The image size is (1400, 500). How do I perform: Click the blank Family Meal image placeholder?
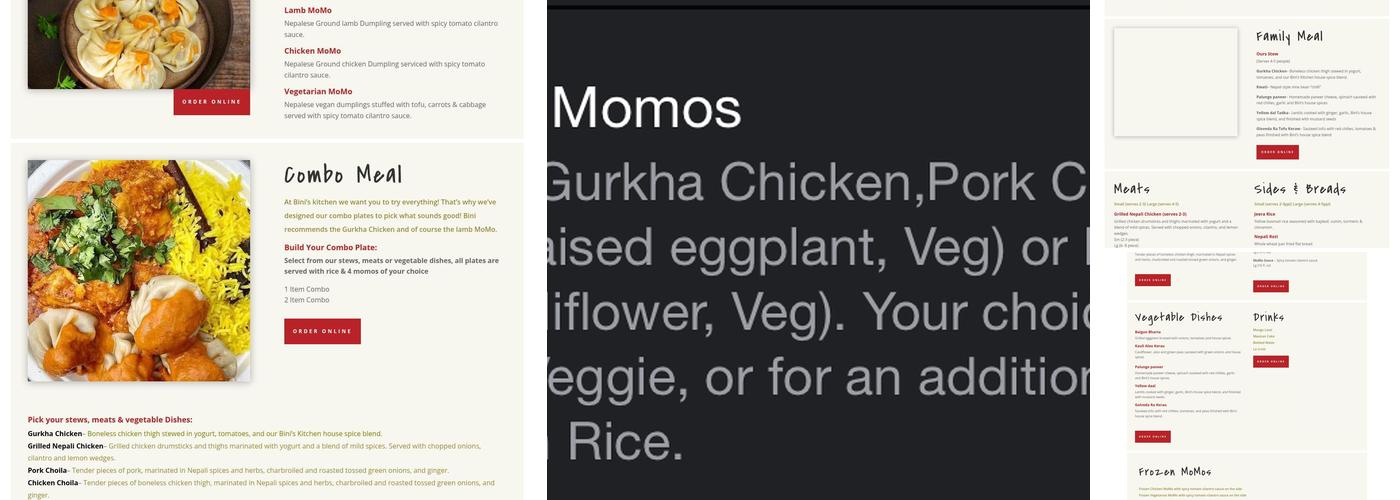pos(1175,82)
